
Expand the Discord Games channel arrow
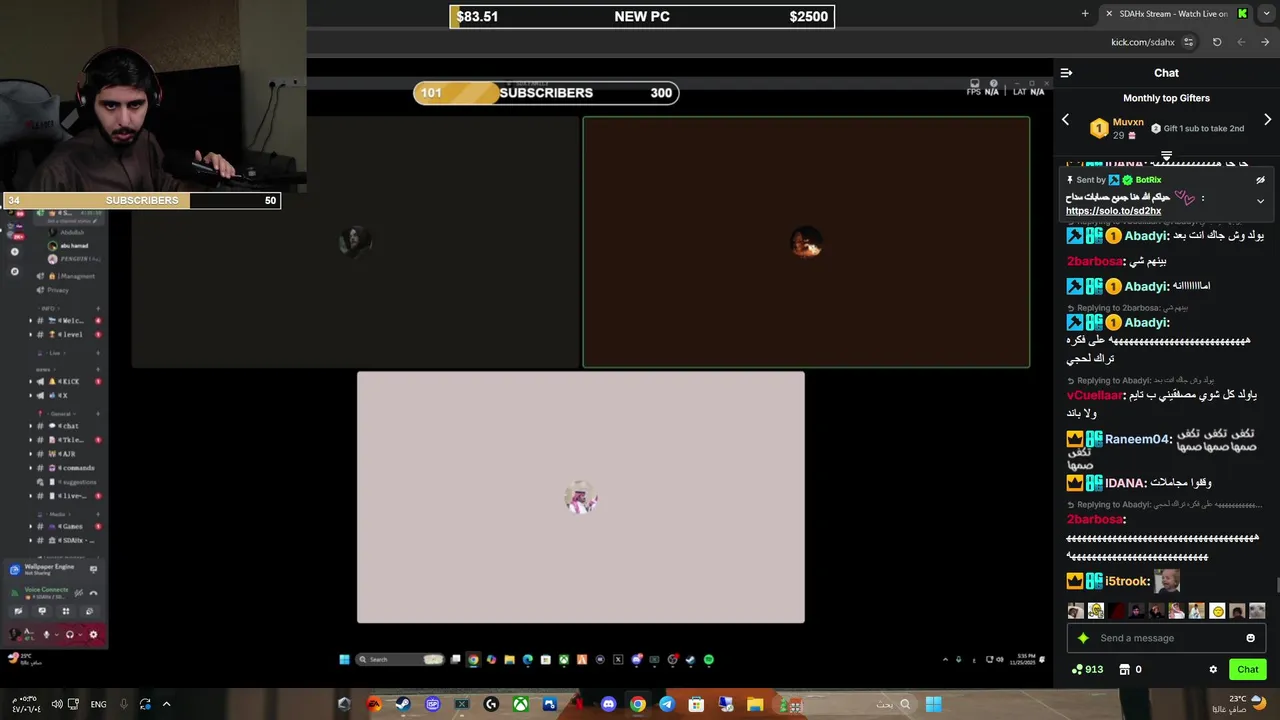tap(30, 526)
